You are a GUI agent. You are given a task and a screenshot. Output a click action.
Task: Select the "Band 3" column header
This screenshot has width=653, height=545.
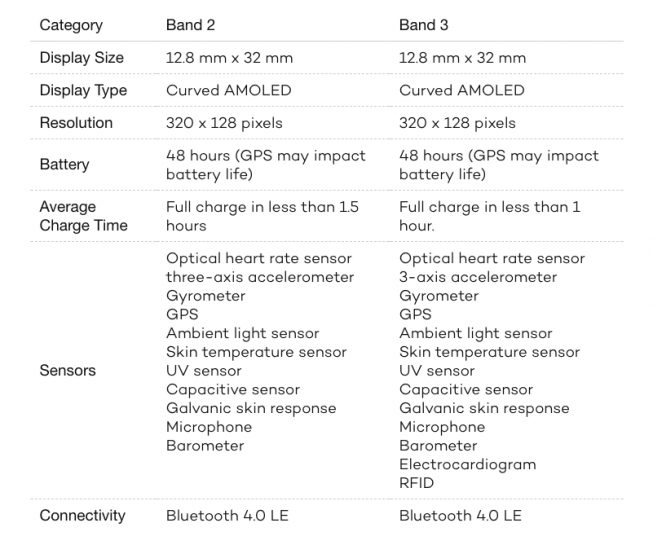[x=424, y=25]
